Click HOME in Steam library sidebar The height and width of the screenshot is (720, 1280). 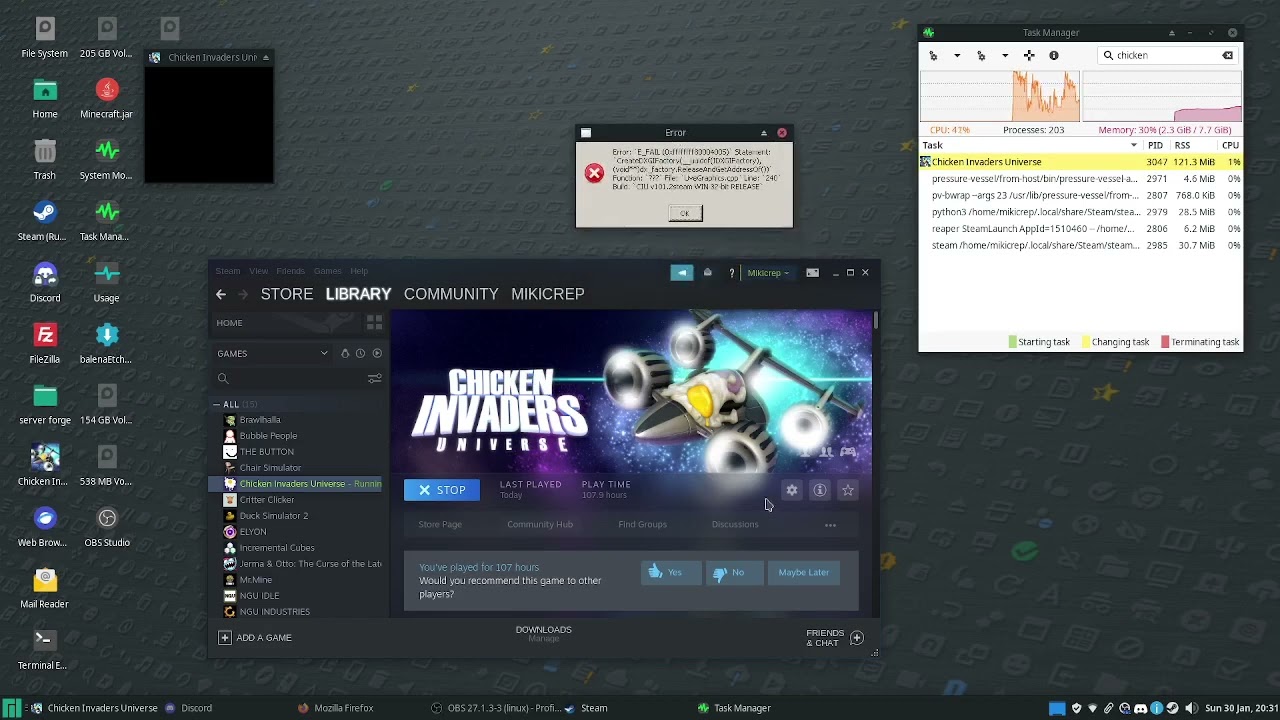(229, 323)
